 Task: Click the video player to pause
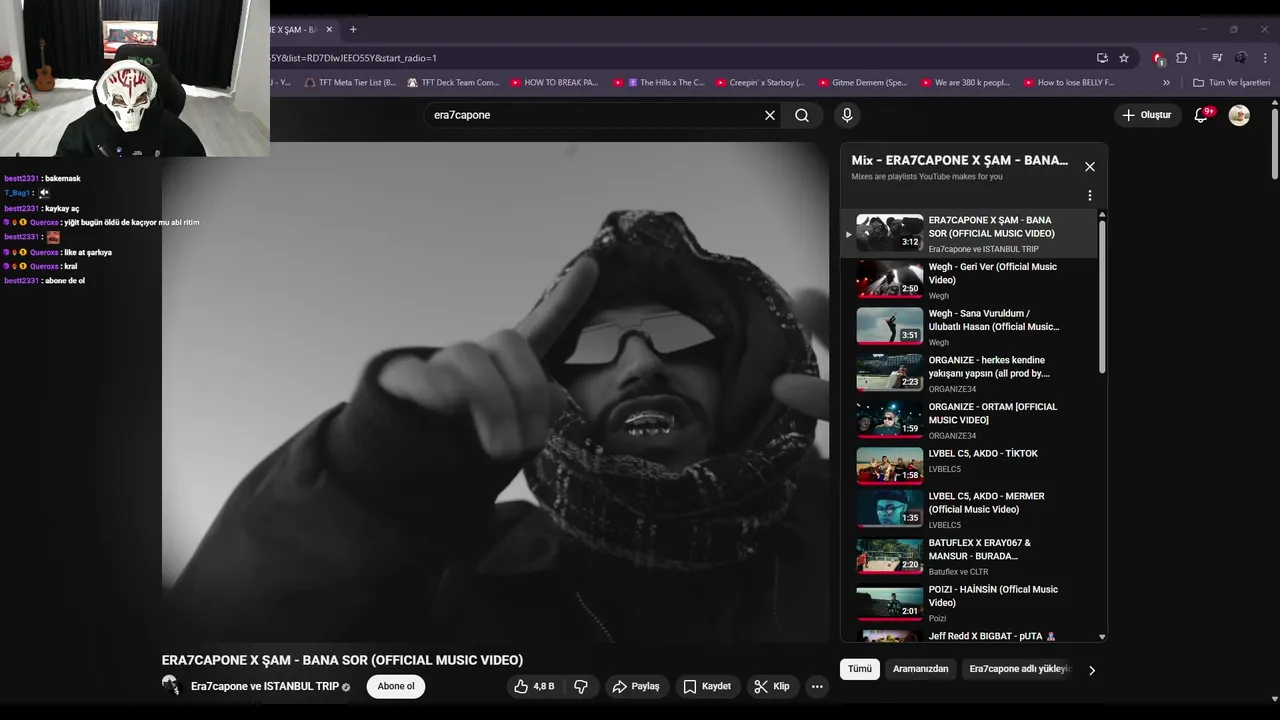click(495, 392)
